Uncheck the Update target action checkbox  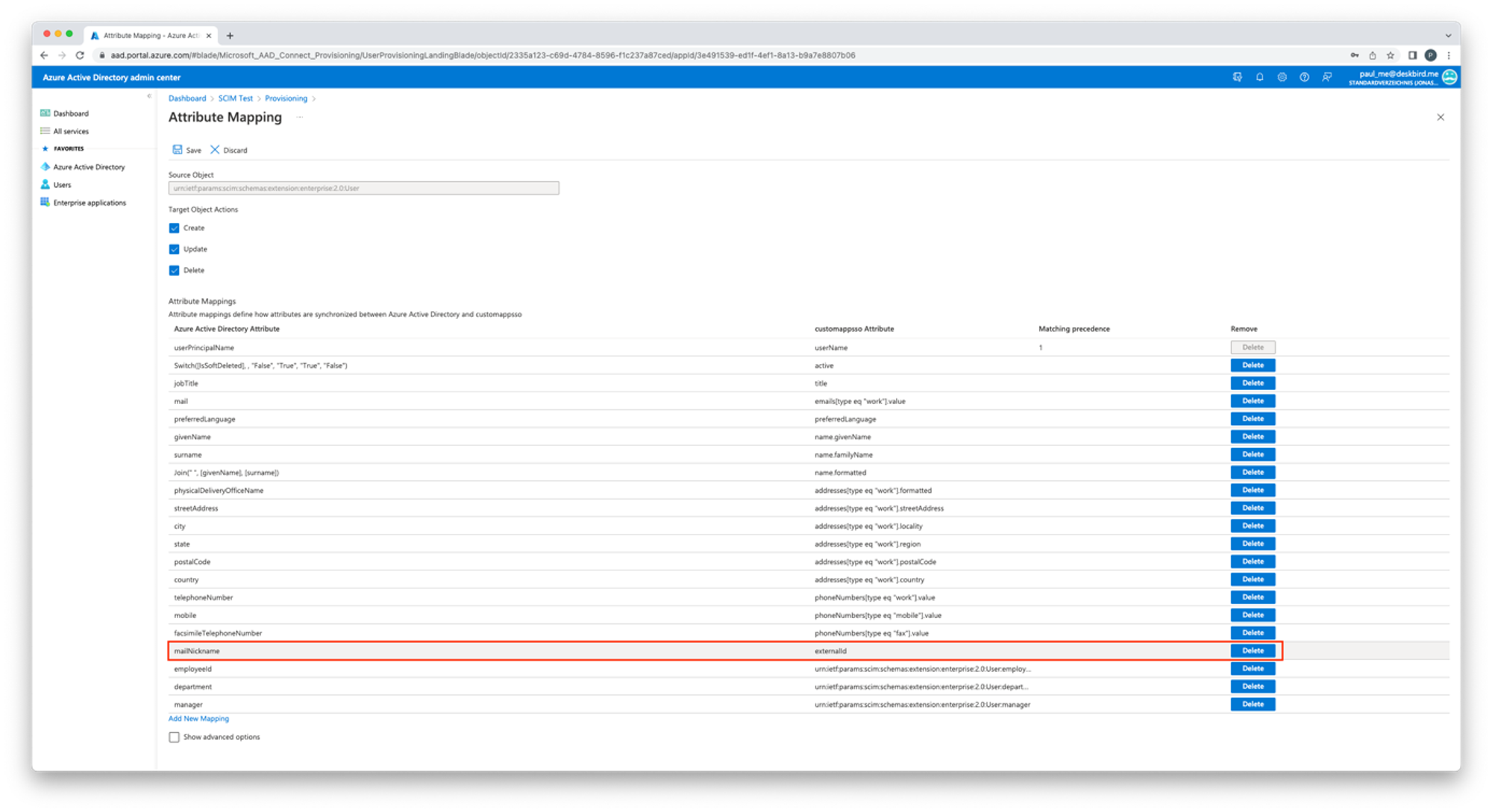tap(175, 249)
